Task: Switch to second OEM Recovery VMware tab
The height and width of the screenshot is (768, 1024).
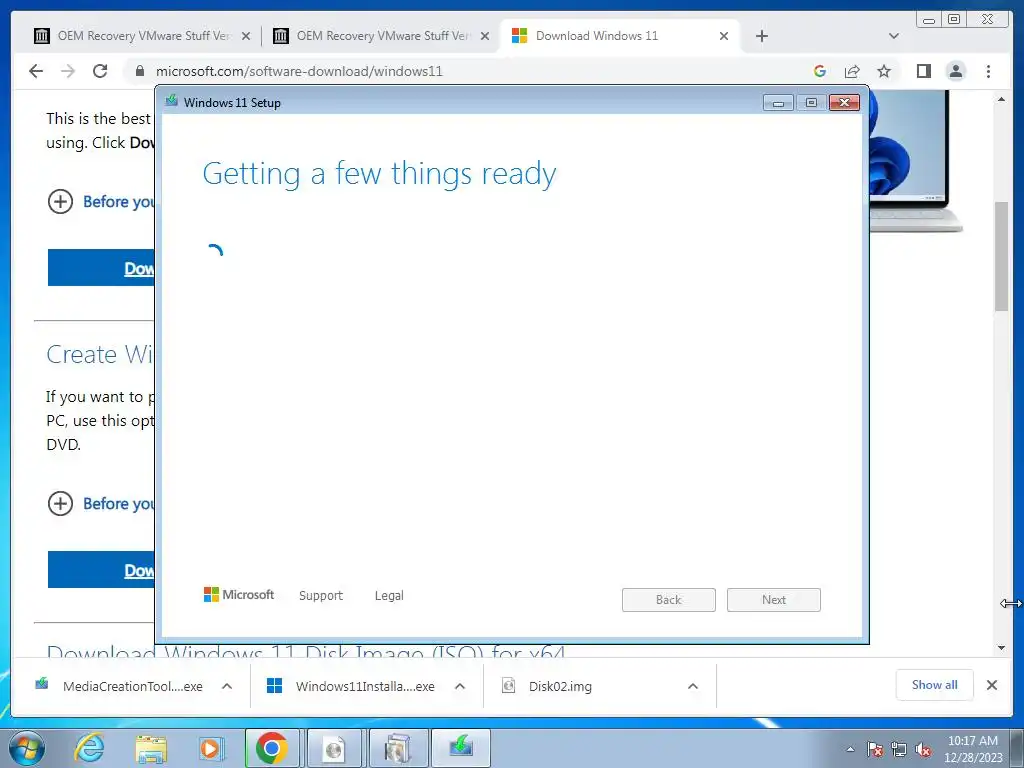Action: pyautogui.click(x=383, y=36)
